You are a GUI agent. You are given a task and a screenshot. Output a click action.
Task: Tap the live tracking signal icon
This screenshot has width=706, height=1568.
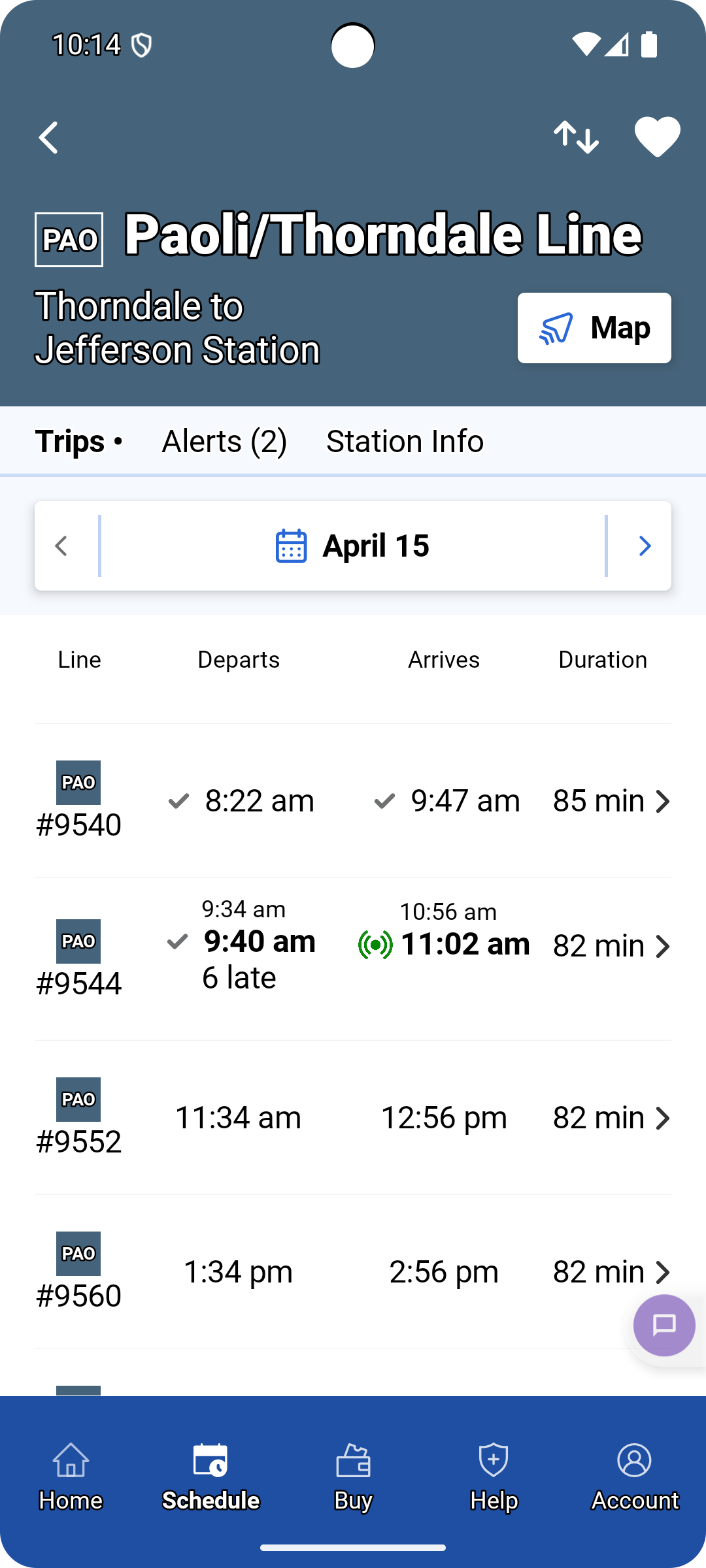375,945
